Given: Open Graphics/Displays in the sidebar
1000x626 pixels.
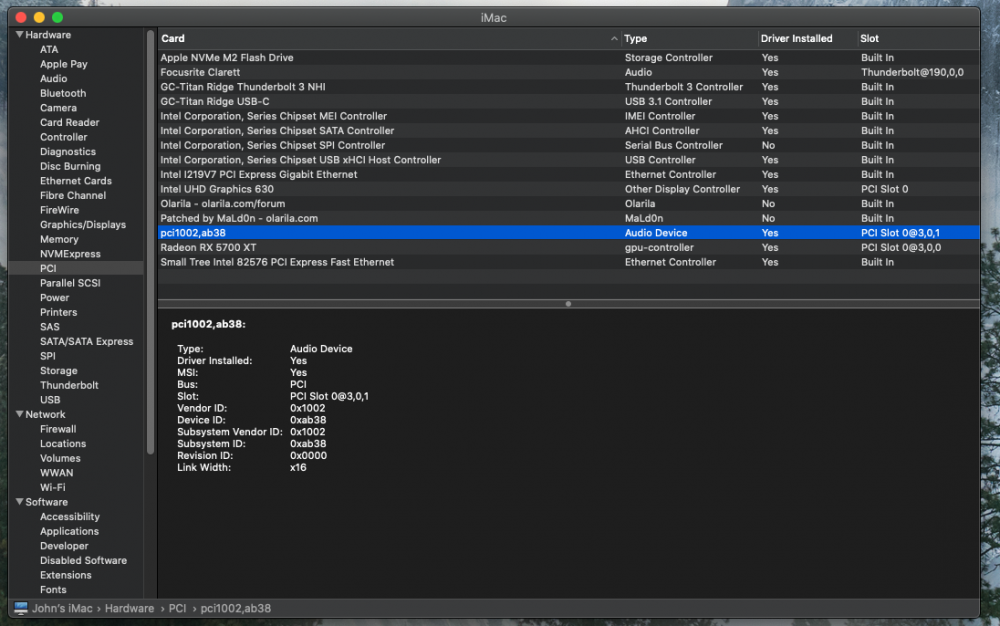Looking at the screenshot, I should click(x=83, y=224).
